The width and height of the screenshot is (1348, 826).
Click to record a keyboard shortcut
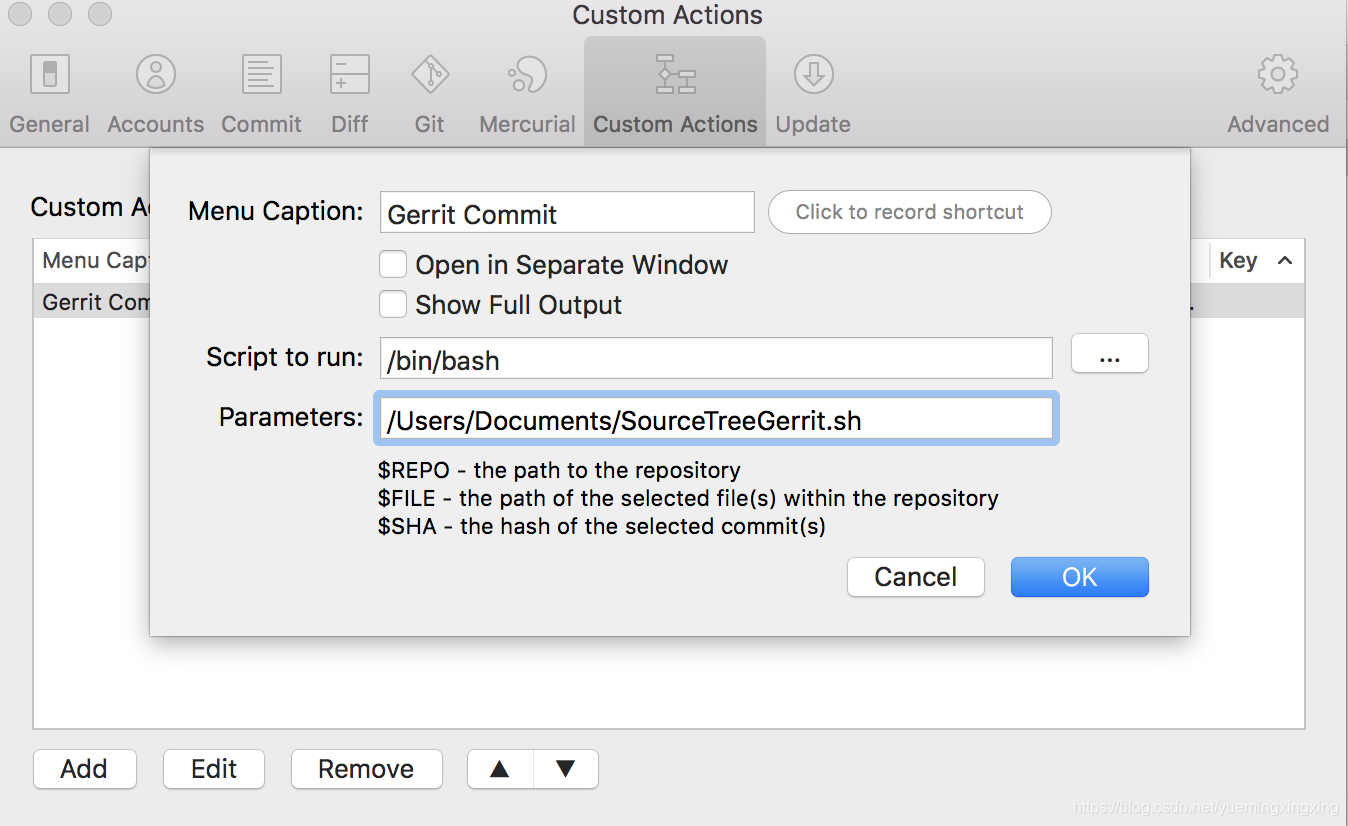[909, 211]
